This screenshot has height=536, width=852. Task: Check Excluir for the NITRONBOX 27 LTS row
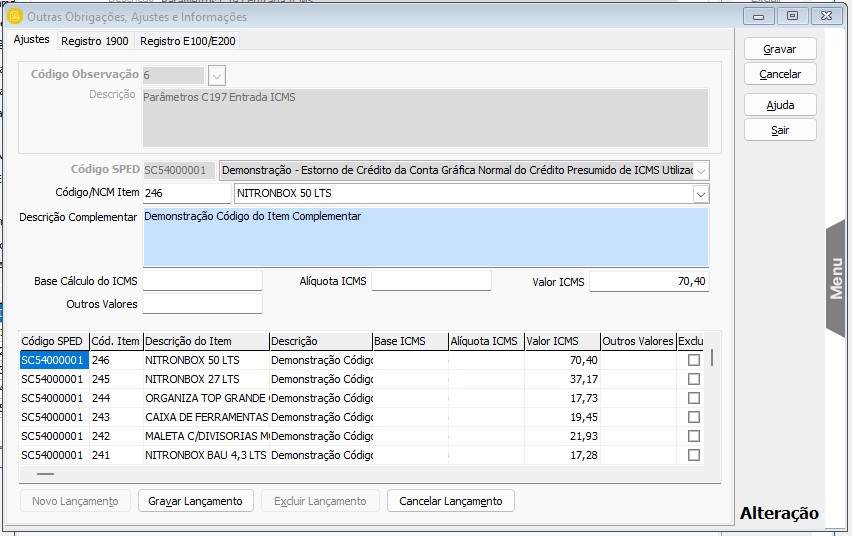point(694,379)
